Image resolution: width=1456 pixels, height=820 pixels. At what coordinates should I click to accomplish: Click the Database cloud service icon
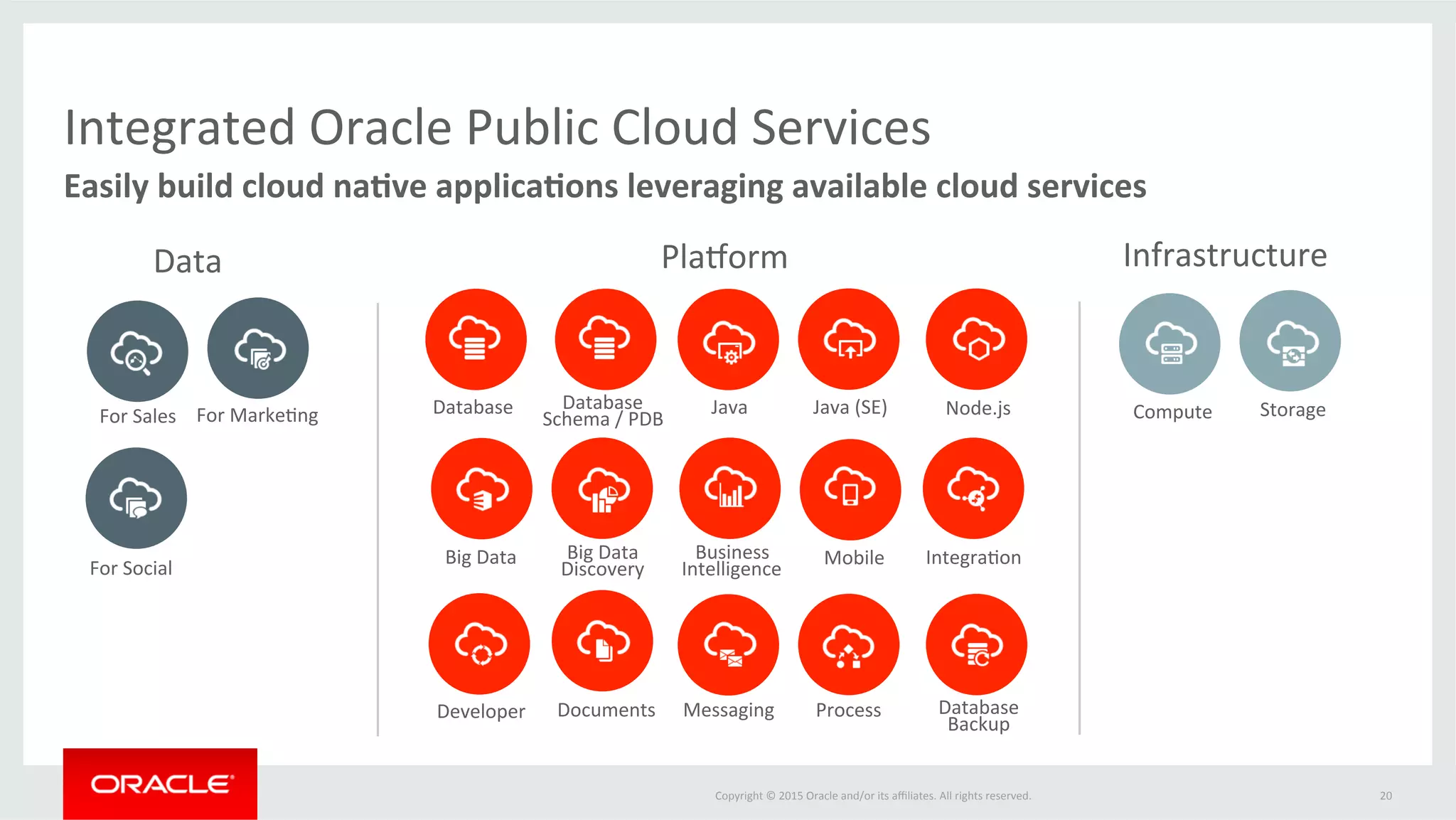[476, 339]
